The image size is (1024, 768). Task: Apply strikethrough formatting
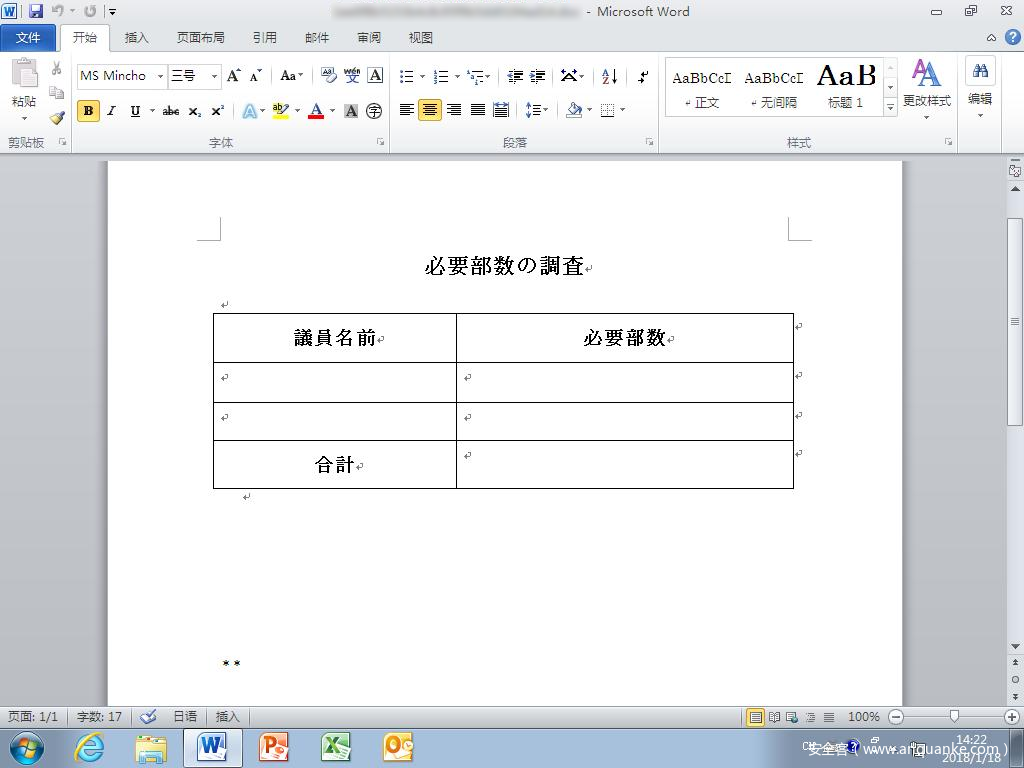coord(171,111)
